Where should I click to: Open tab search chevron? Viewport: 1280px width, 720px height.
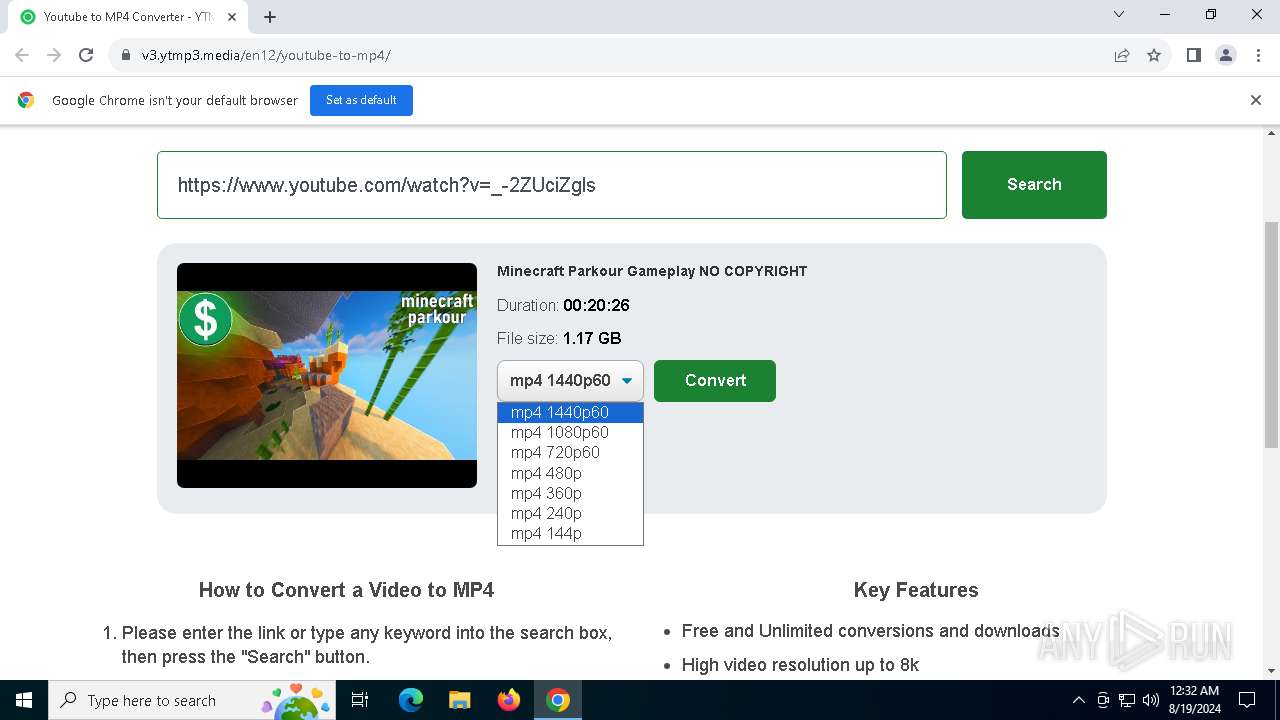pos(1119,15)
